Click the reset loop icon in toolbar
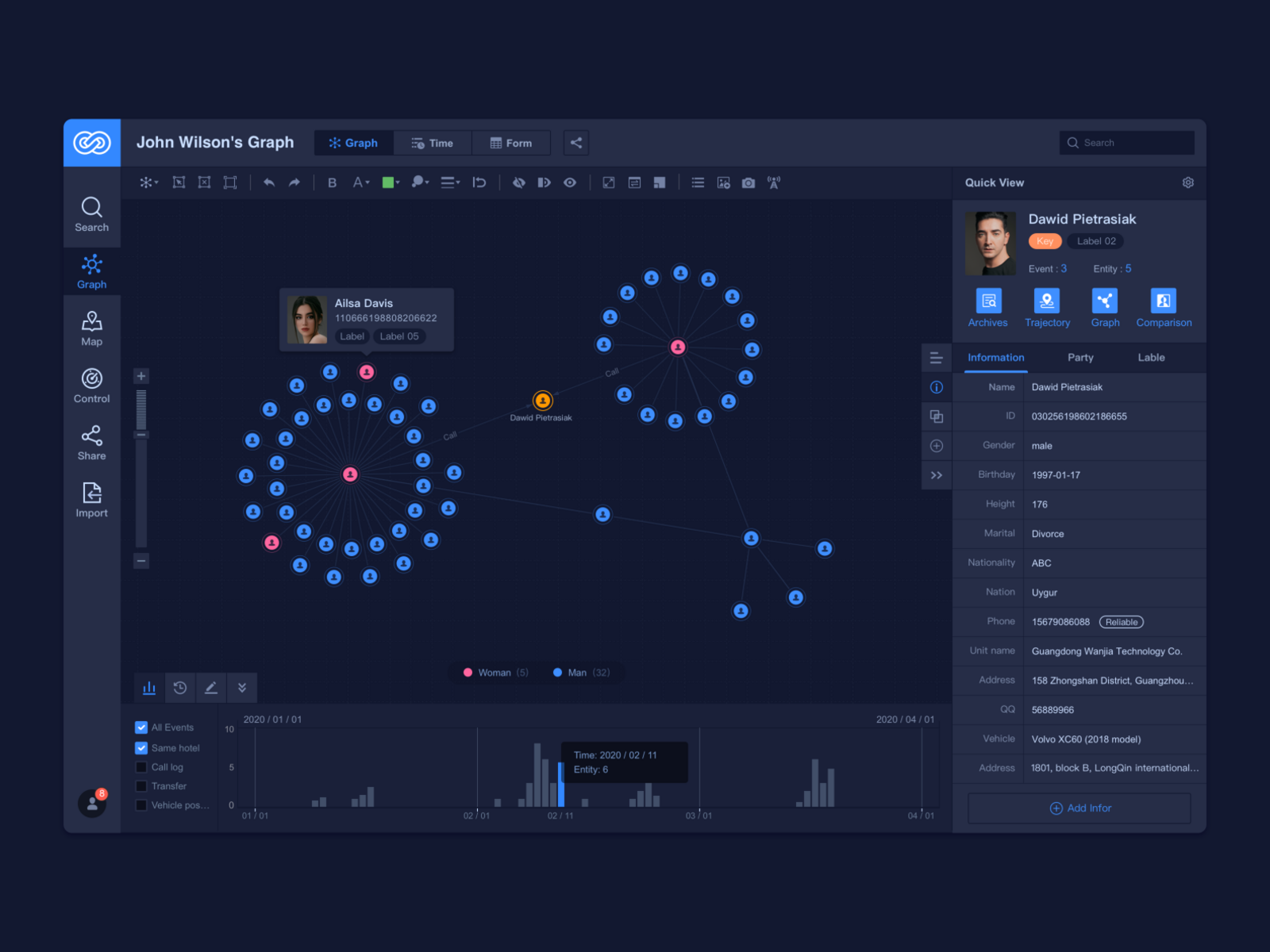The height and width of the screenshot is (952, 1270). tap(479, 182)
